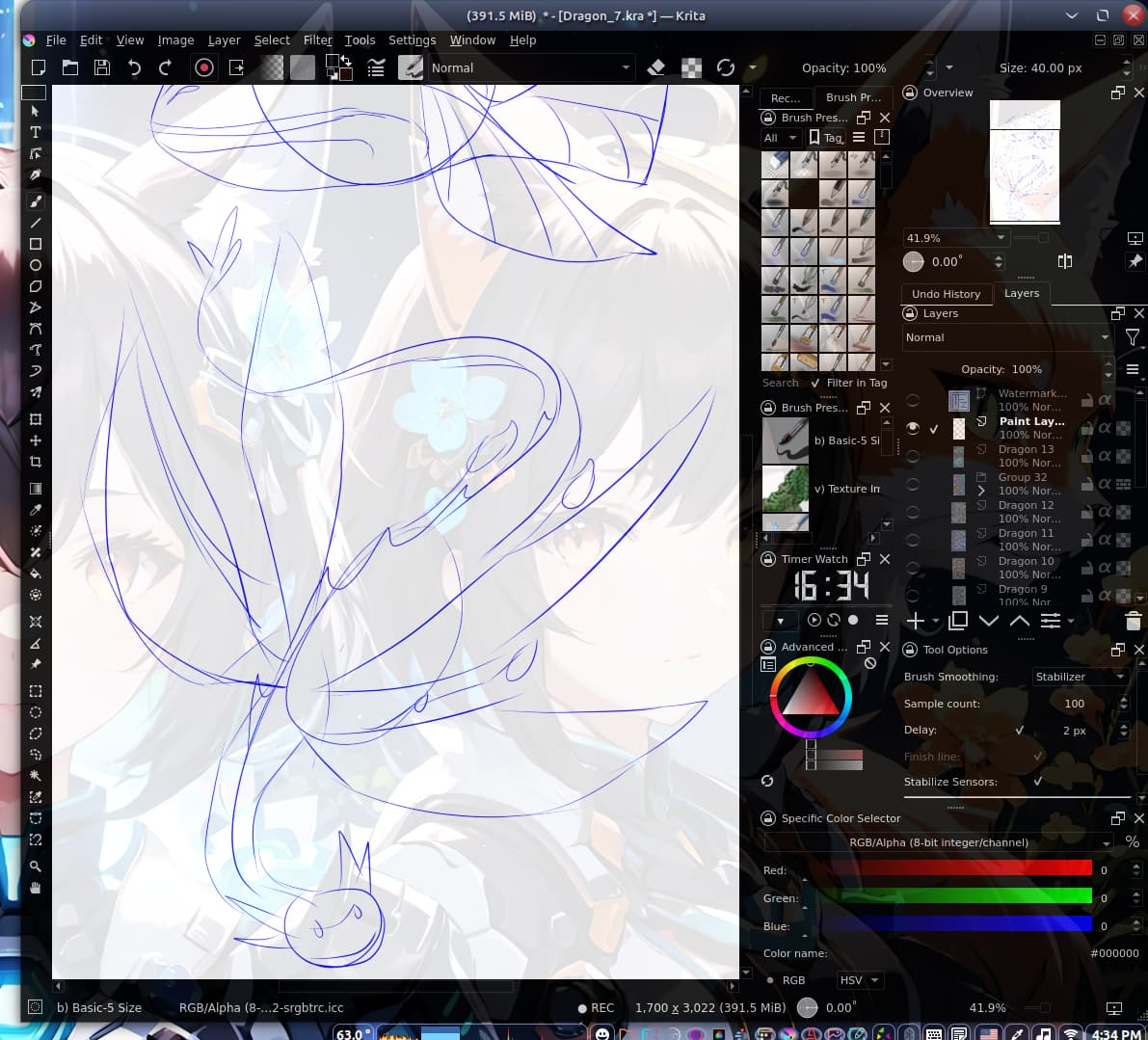Toggle preserve alpha in the toolbar
The height and width of the screenshot is (1040, 1148).
[691, 68]
